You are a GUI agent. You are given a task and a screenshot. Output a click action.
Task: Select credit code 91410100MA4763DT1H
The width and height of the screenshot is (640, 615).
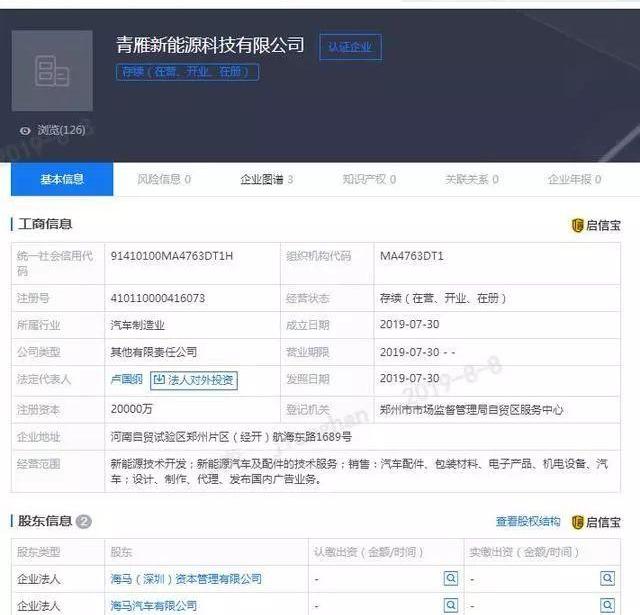pos(171,256)
